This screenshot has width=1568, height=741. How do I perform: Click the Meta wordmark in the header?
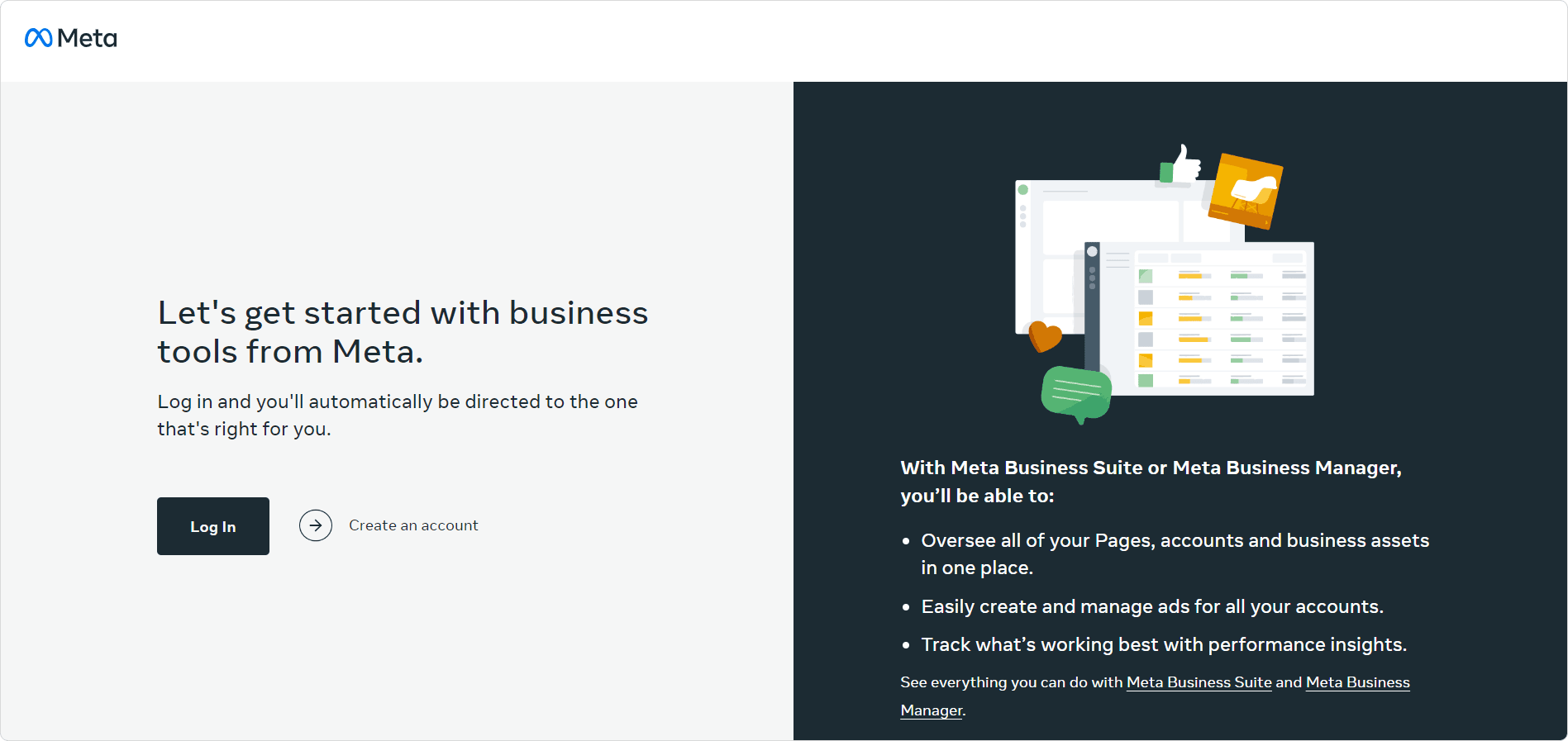tap(87, 39)
